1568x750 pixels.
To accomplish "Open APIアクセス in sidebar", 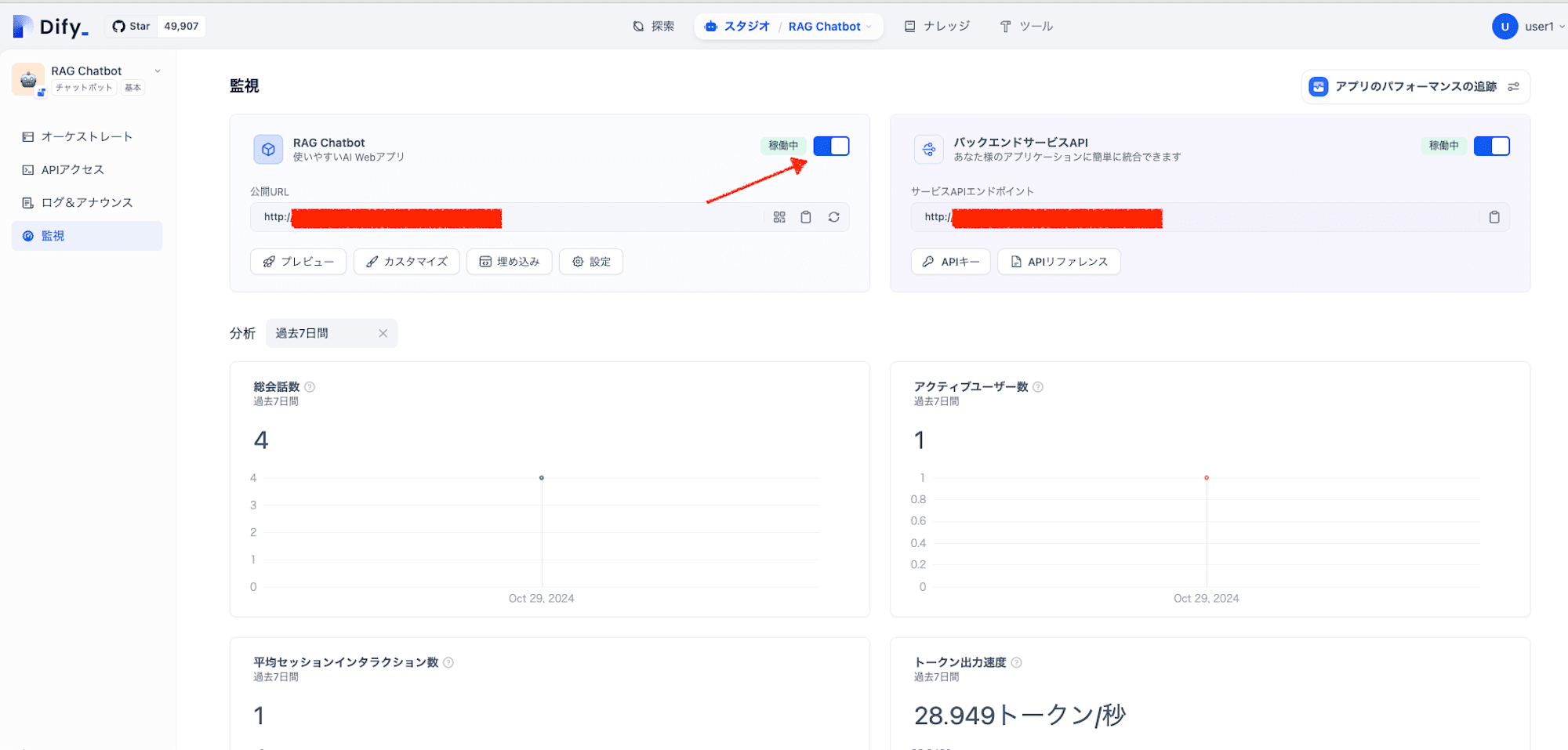I will (87, 170).
